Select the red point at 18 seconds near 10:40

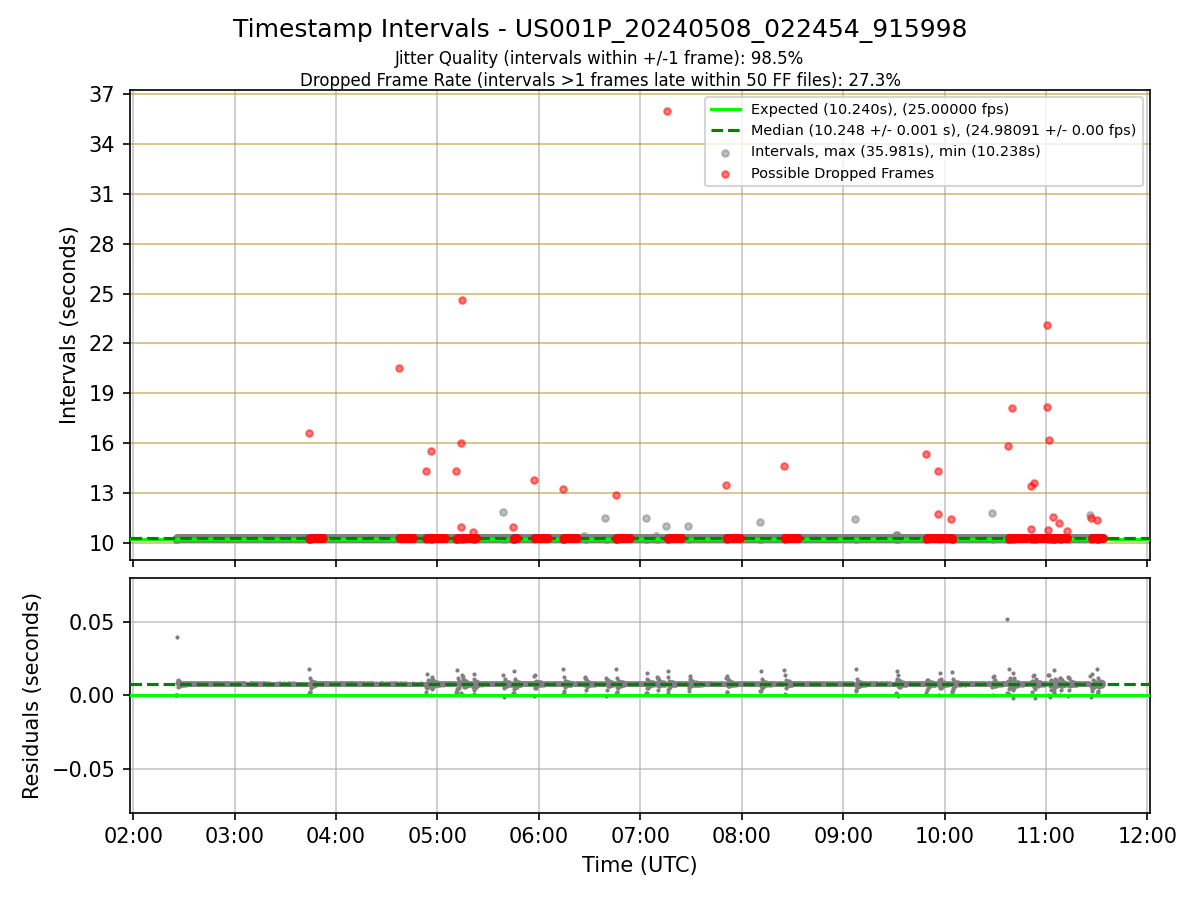(1012, 408)
